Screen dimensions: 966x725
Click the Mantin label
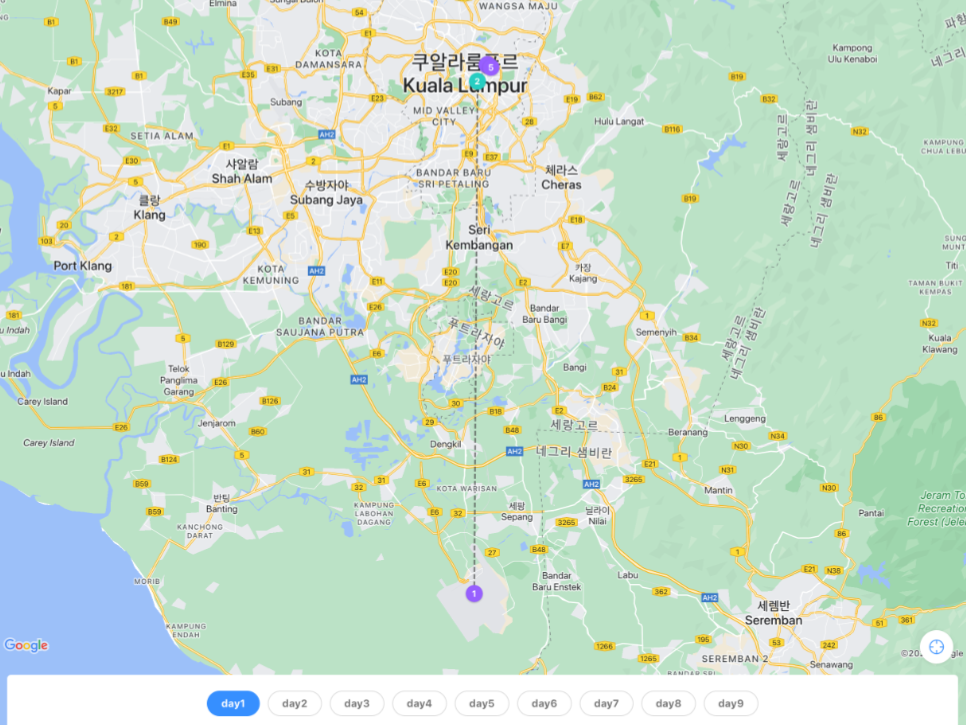click(718, 490)
